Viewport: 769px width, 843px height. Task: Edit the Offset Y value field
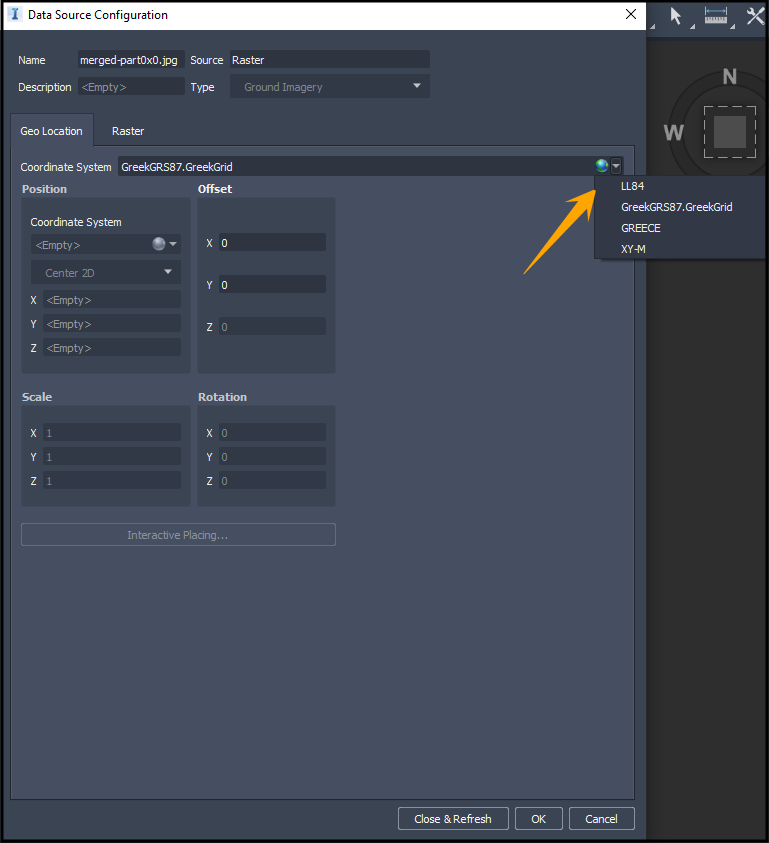click(272, 284)
